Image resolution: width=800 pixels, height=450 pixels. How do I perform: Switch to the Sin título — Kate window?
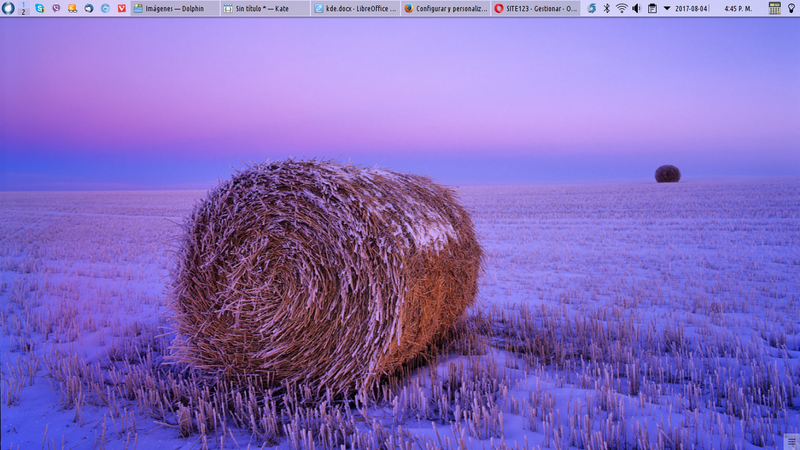click(x=265, y=8)
